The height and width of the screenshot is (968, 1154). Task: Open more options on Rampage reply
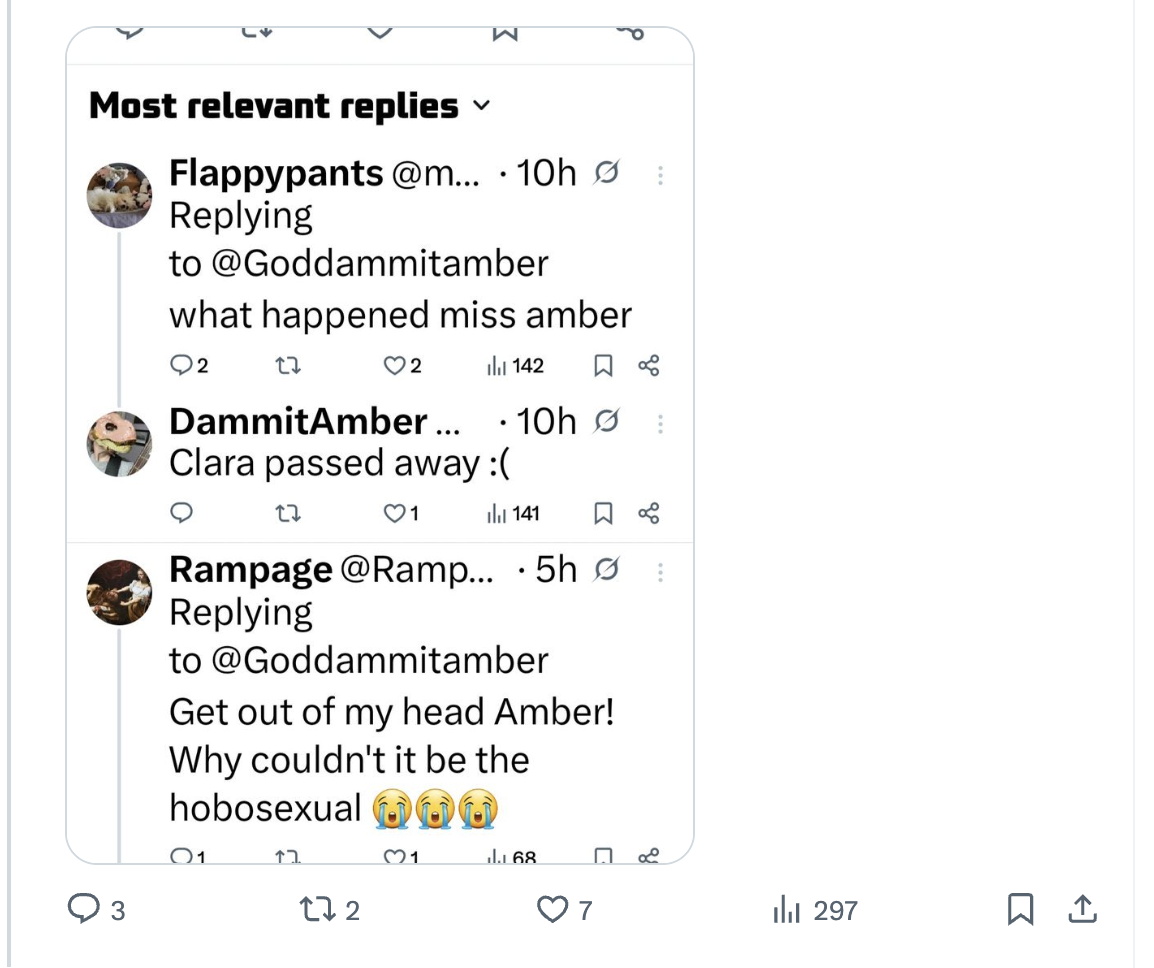[660, 571]
